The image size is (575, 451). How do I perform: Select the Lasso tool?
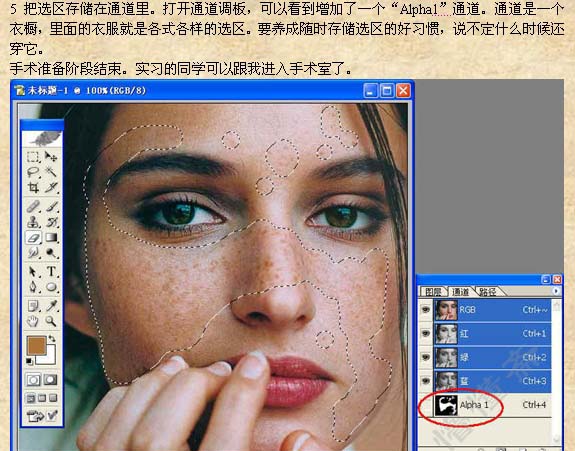[x=33, y=172]
